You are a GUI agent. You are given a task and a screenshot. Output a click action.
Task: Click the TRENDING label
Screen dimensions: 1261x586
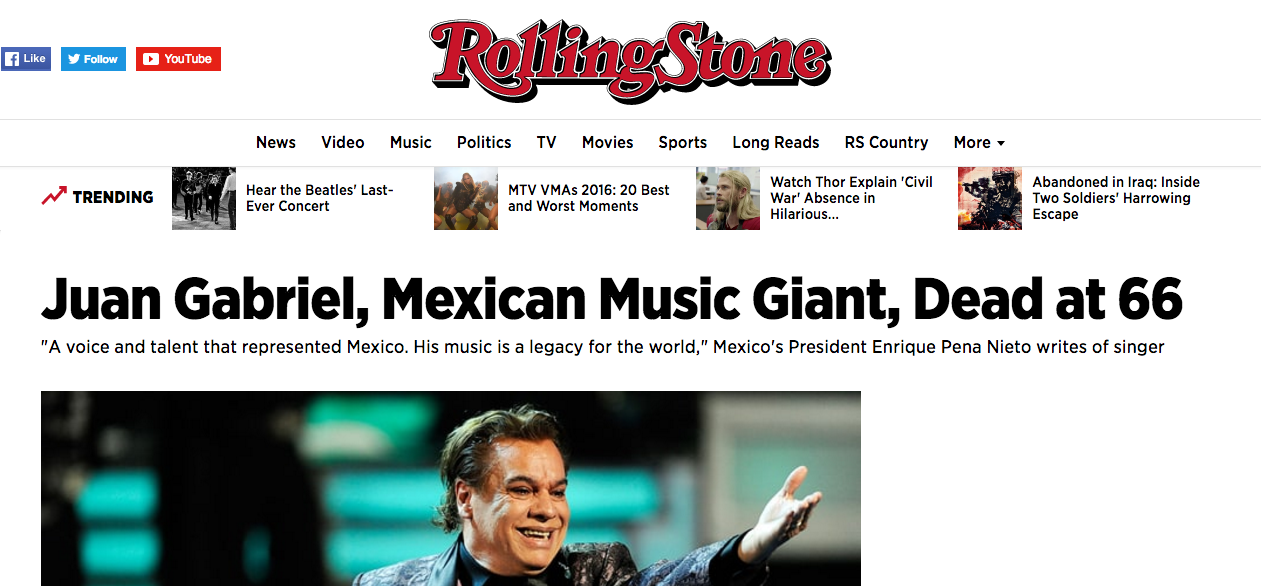tap(112, 196)
